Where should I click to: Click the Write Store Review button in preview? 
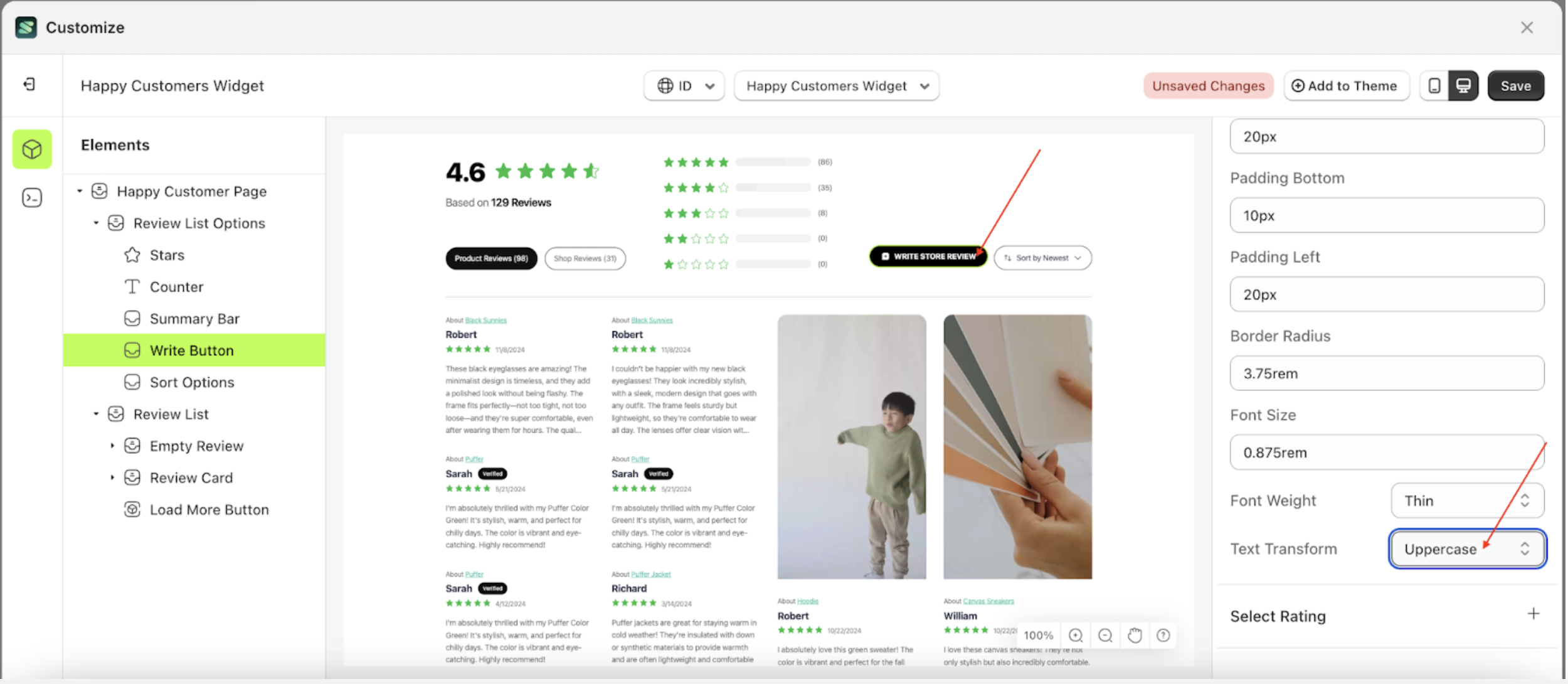pyautogui.click(x=928, y=256)
